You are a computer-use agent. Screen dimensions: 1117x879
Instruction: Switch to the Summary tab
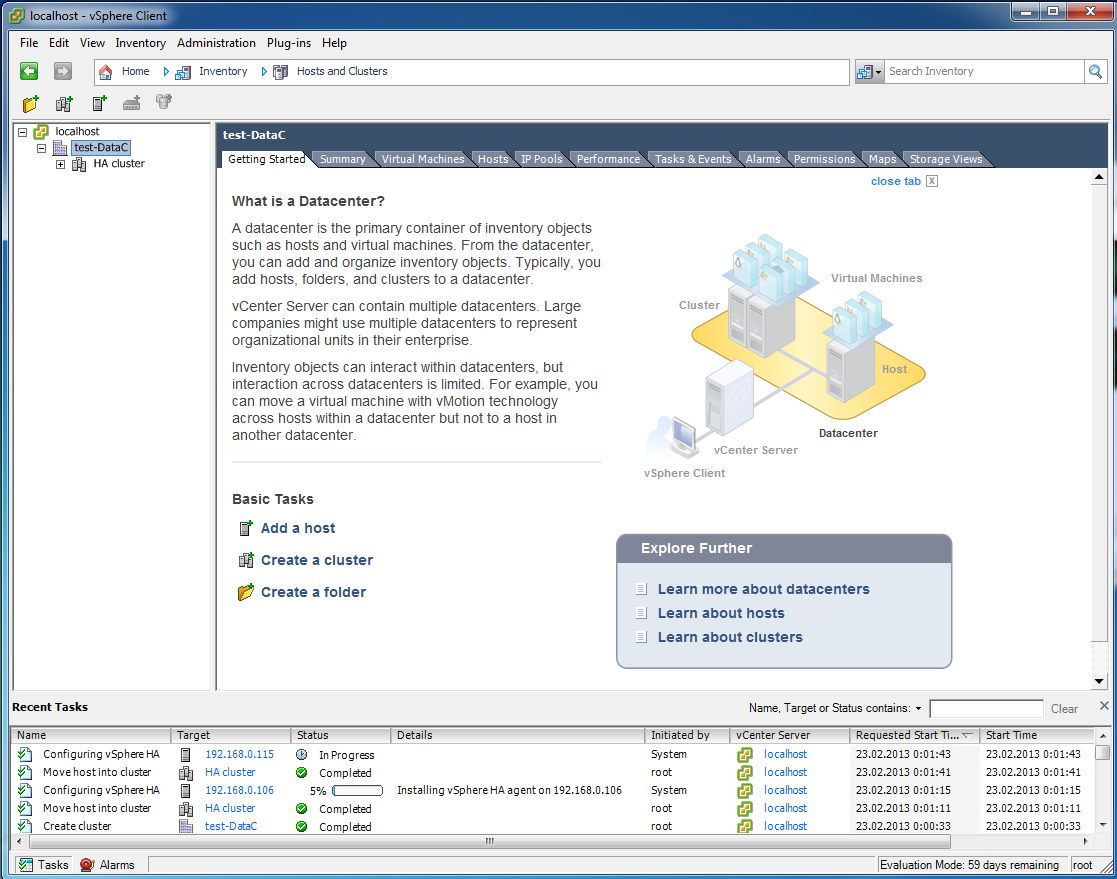coord(342,159)
